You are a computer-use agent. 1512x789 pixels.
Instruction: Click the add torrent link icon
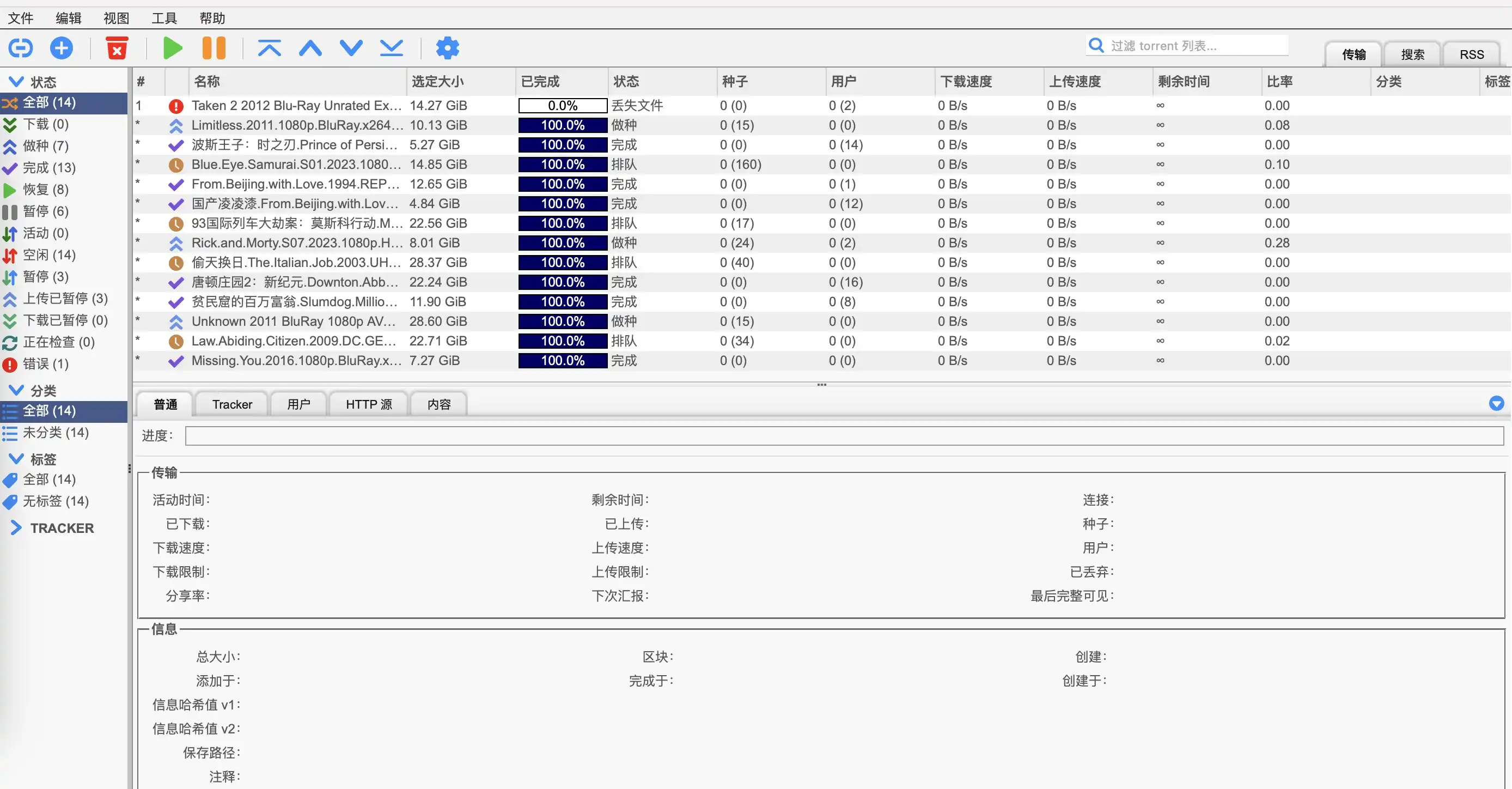coord(21,47)
